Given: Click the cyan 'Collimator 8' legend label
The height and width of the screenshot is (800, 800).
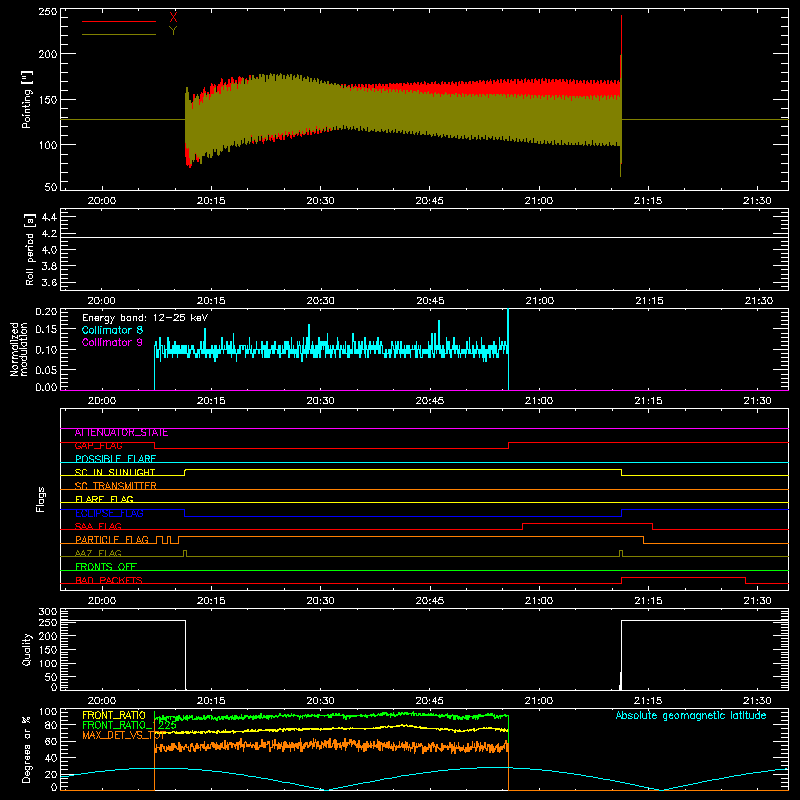Looking at the screenshot, I should (112, 330).
